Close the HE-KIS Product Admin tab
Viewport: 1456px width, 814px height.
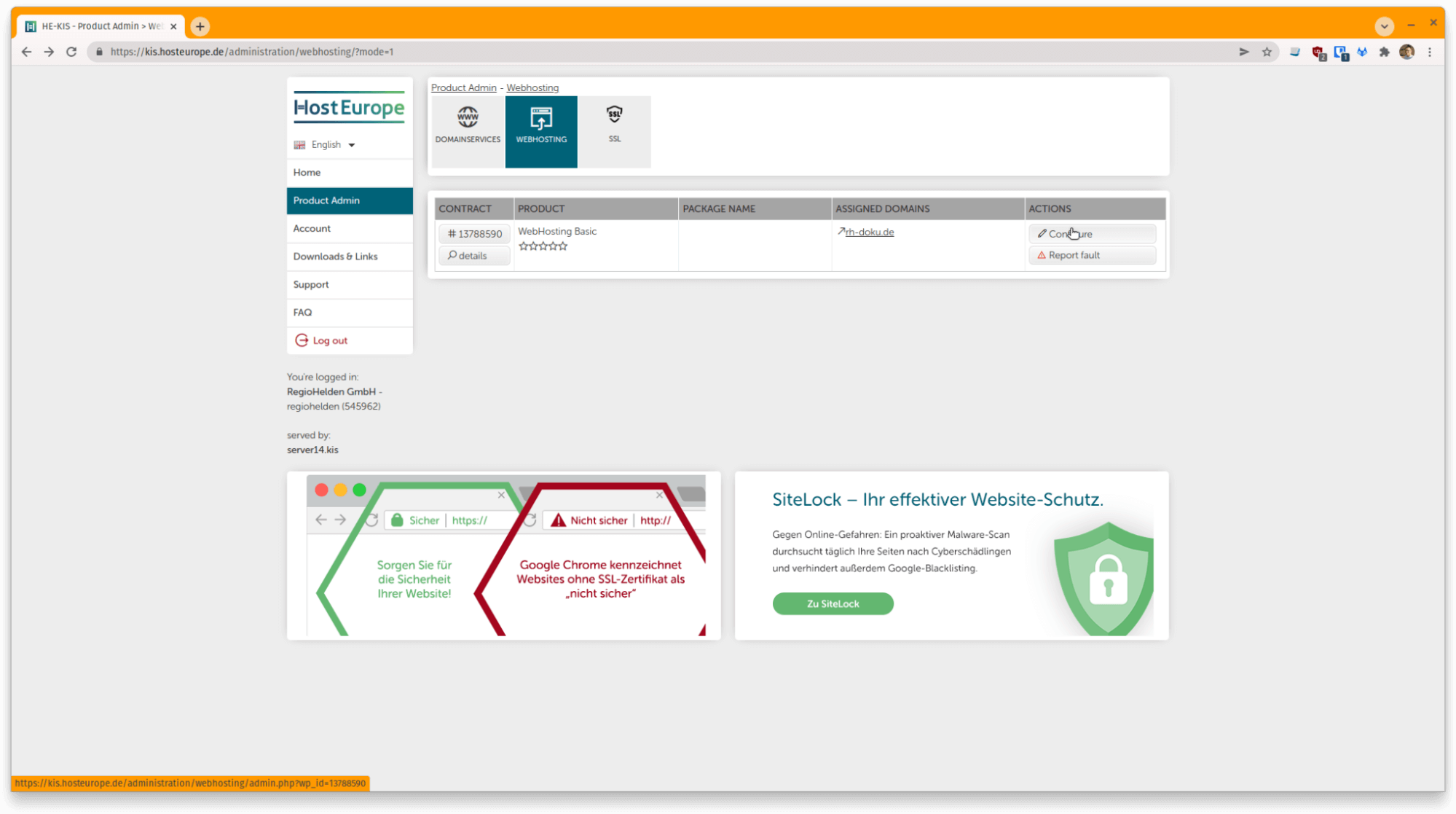[173, 26]
